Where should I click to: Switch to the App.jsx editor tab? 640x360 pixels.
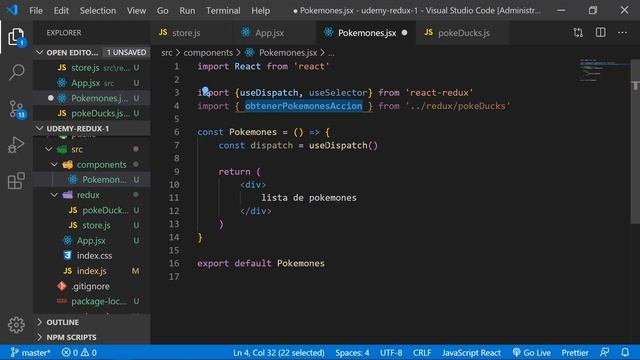(x=274, y=33)
